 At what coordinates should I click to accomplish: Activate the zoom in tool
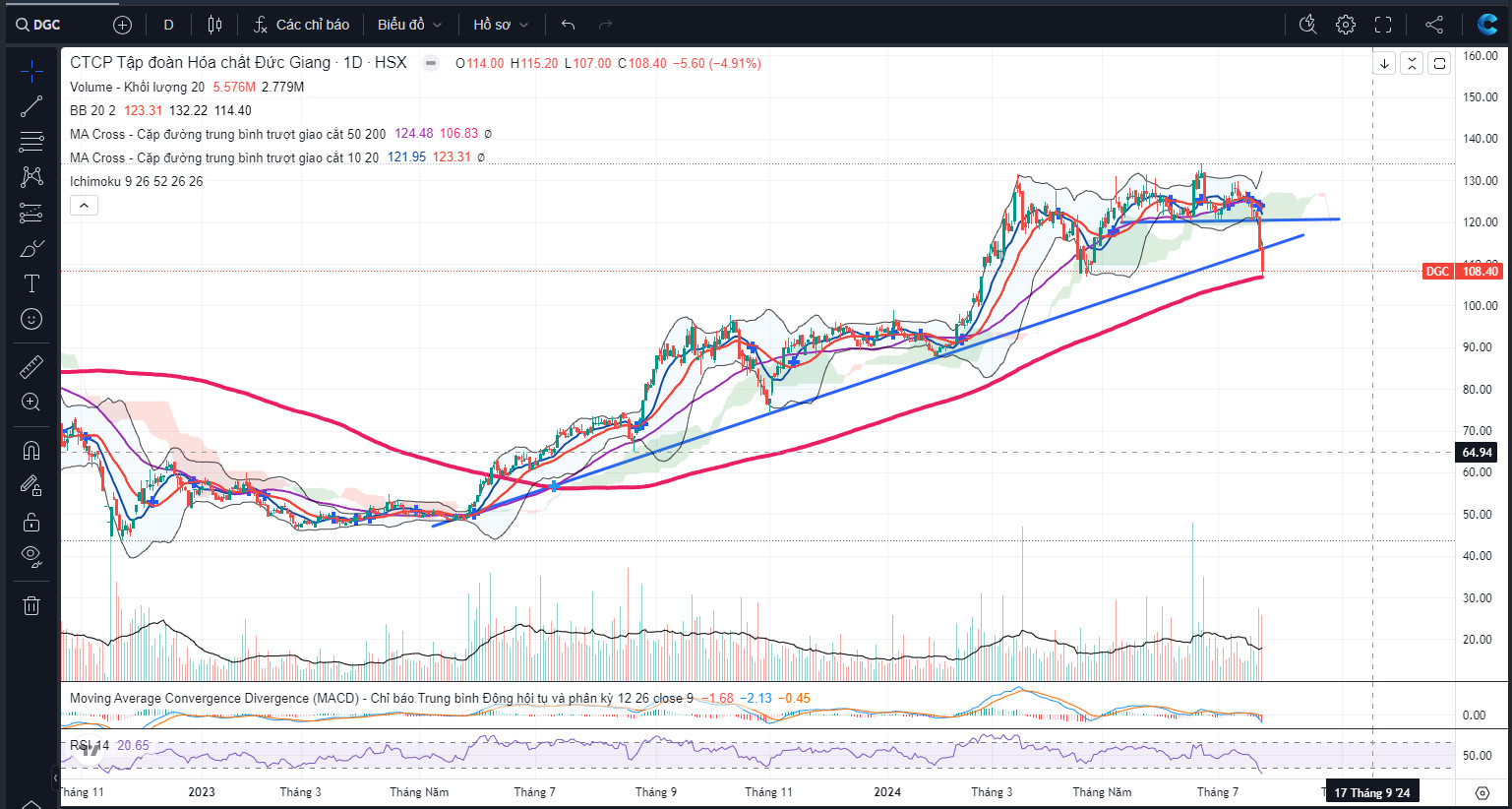point(31,402)
